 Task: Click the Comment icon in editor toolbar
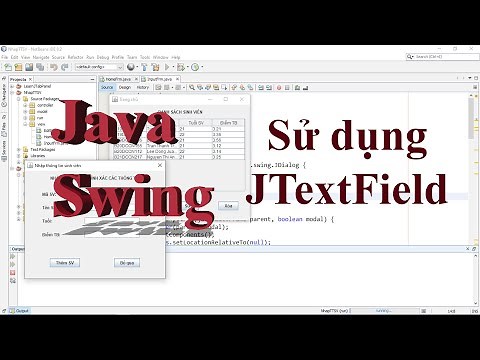[x=297, y=88]
